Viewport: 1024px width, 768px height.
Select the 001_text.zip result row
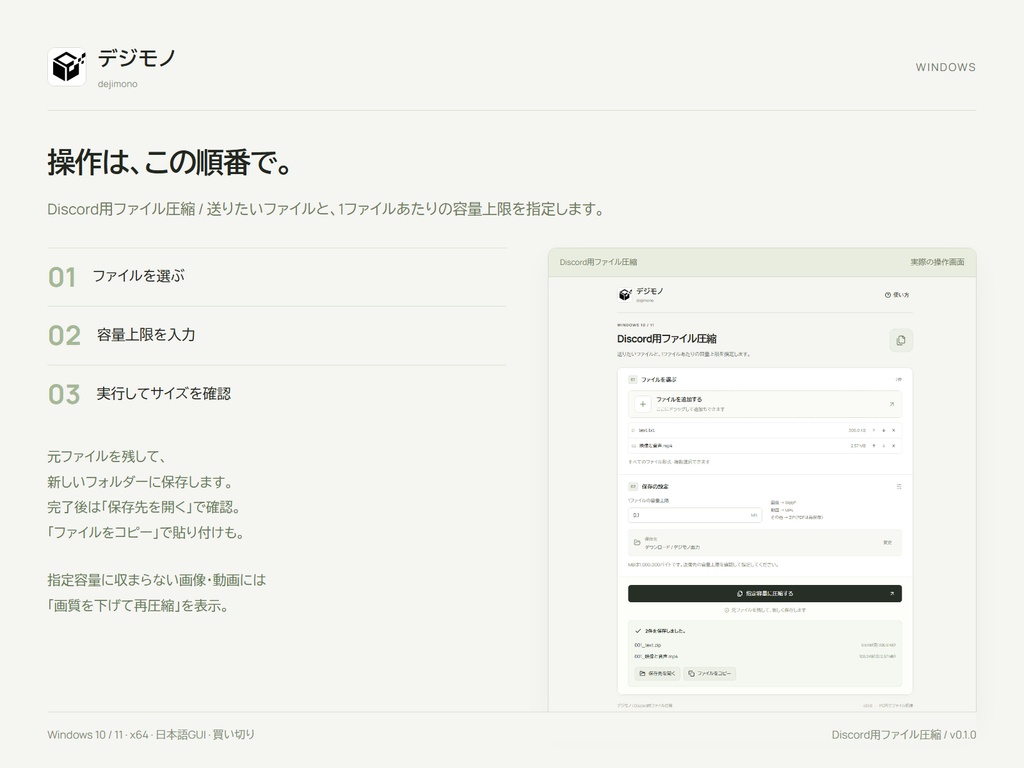(x=764, y=645)
